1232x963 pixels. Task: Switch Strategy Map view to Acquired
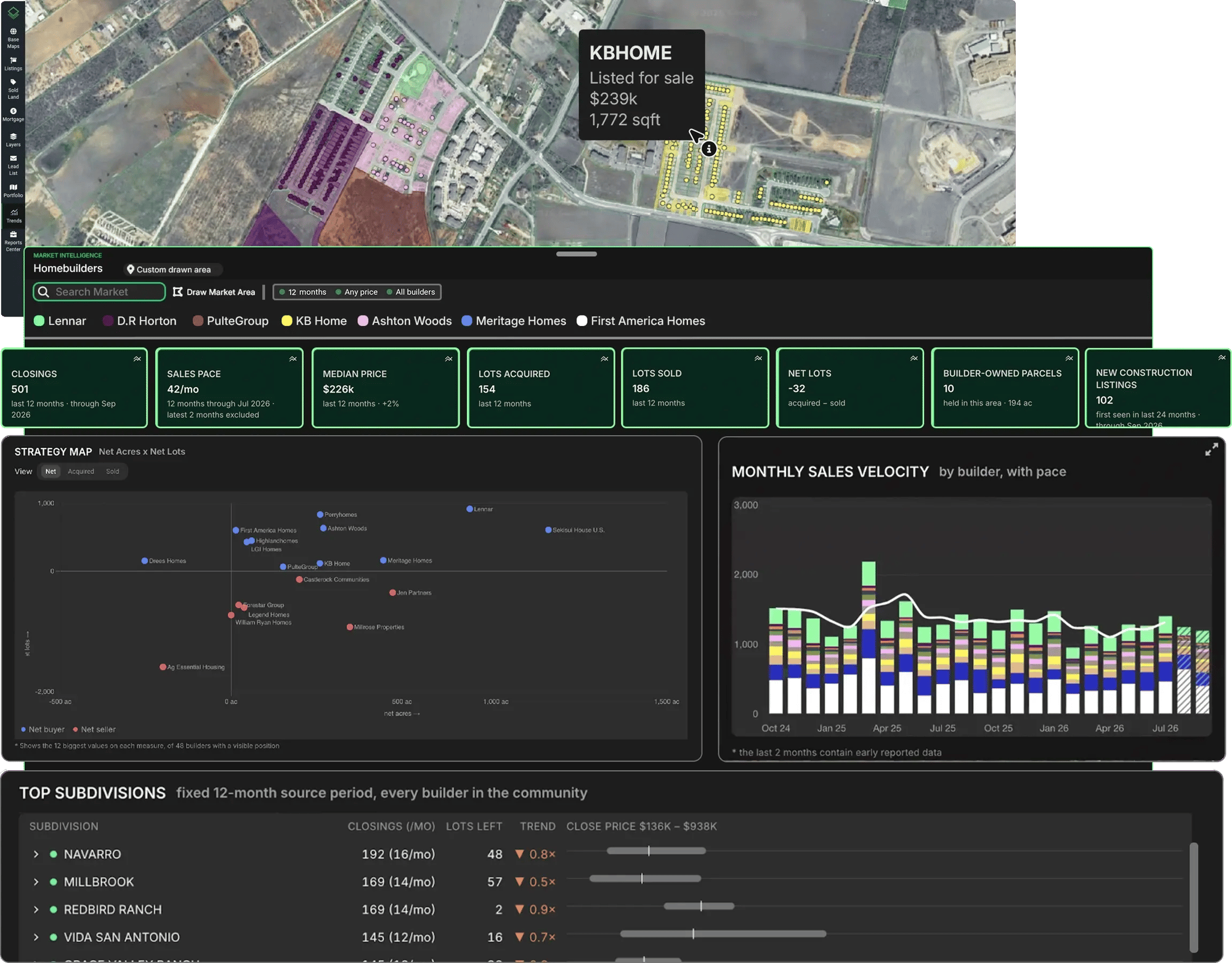[81, 471]
